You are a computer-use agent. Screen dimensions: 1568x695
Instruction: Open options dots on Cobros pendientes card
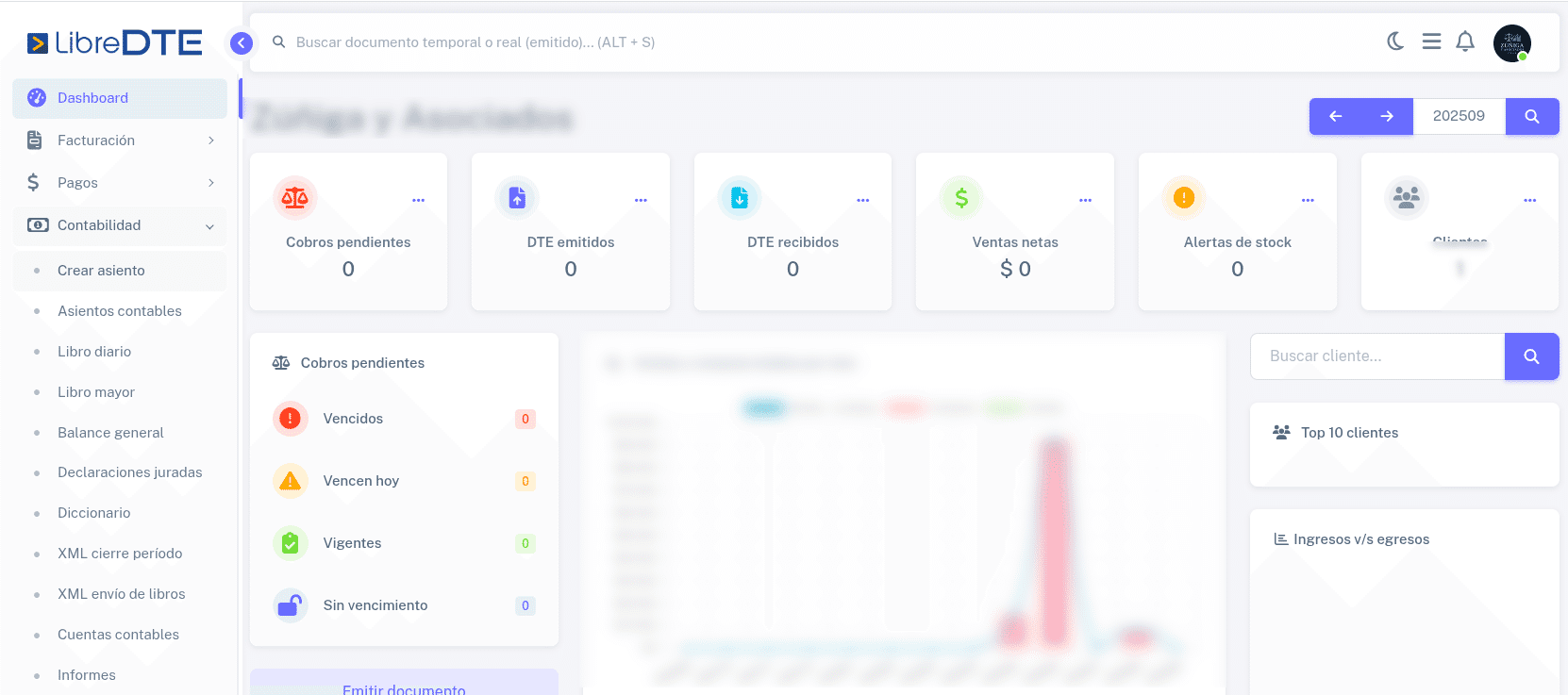(x=418, y=200)
